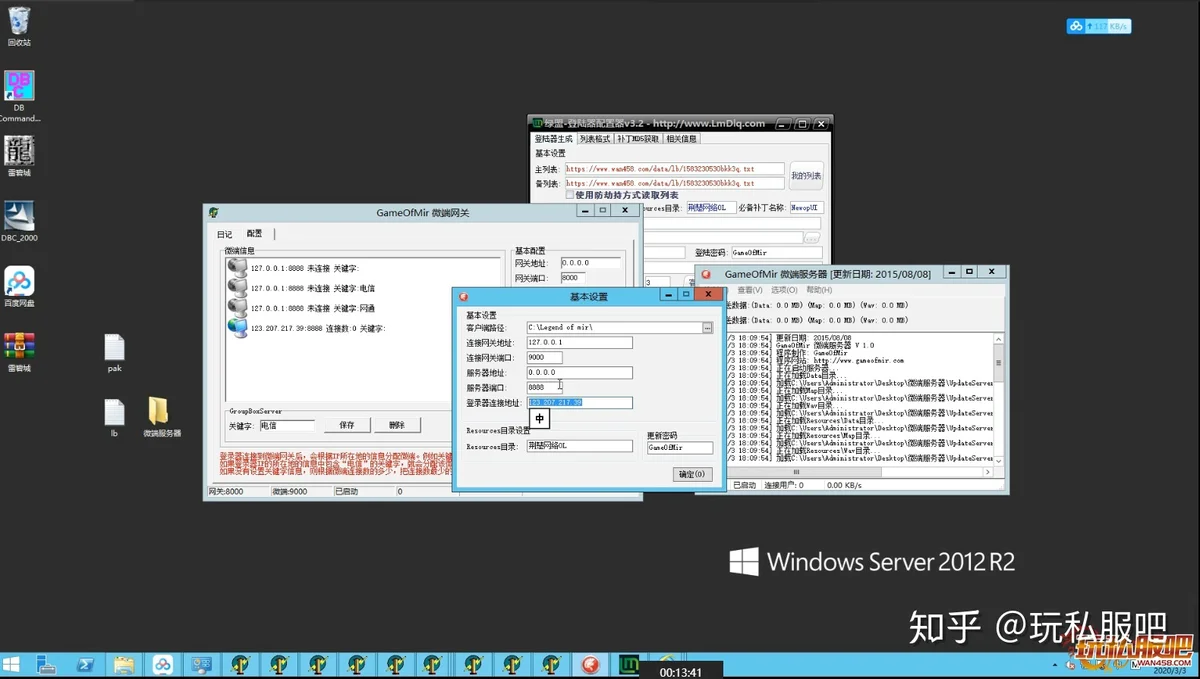Image resolution: width=1200 pixels, height=679 pixels.
Task: Click the Windows Start button
Action: tap(12, 665)
